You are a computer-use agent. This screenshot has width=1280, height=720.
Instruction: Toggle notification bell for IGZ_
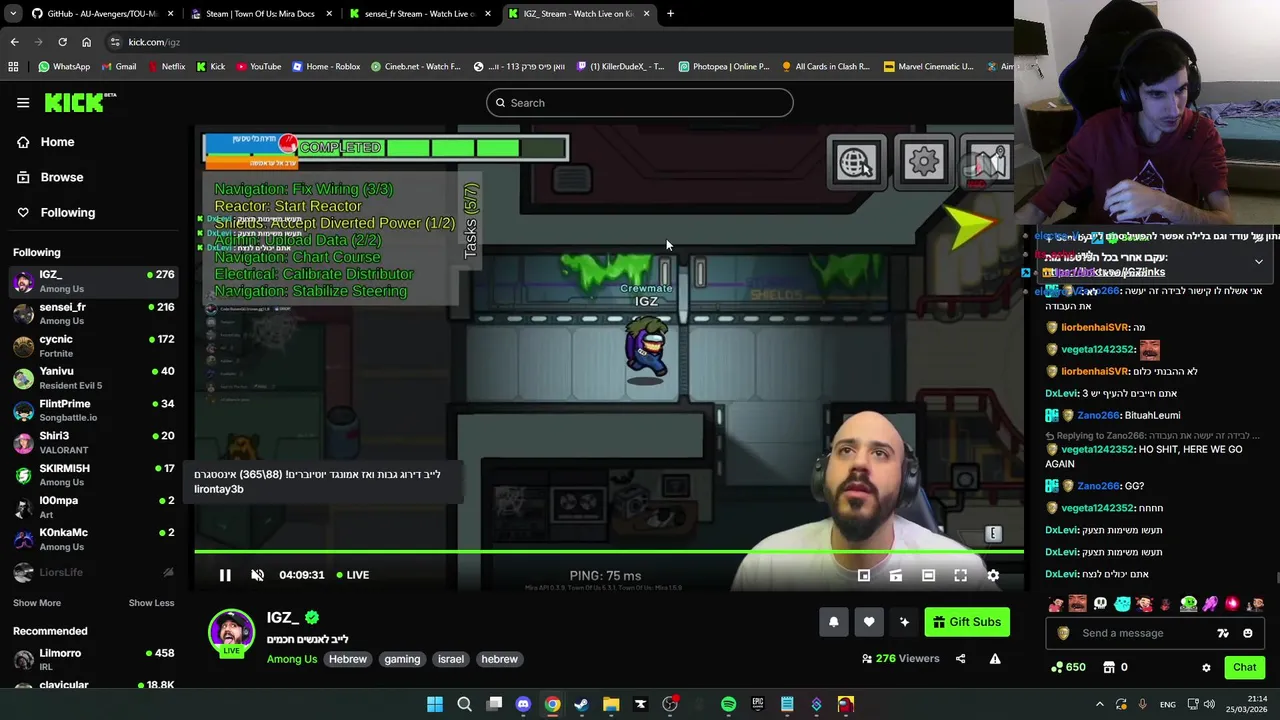pyautogui.click(x=833, y=622)
